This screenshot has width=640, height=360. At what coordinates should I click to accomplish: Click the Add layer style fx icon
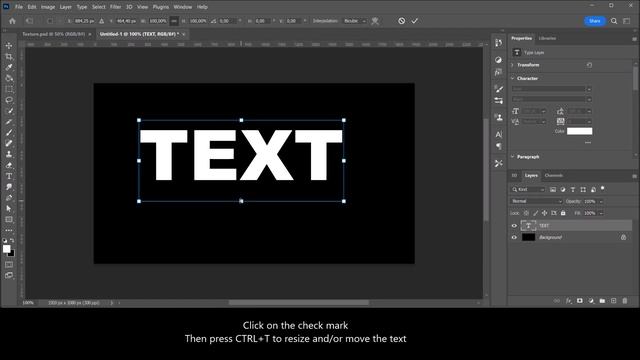tap(569, 301)
